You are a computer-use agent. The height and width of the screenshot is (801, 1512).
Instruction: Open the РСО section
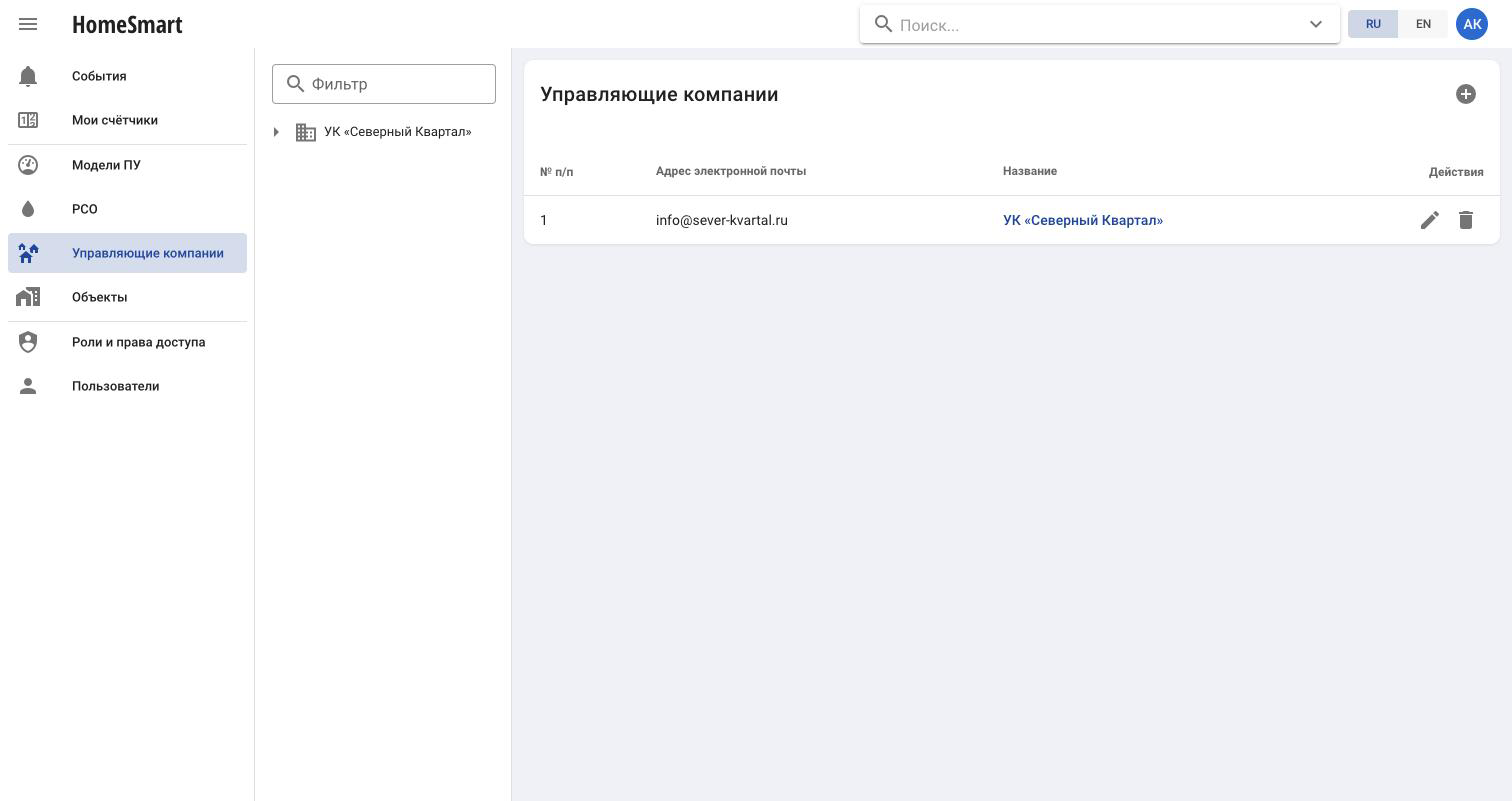point(127,209)
